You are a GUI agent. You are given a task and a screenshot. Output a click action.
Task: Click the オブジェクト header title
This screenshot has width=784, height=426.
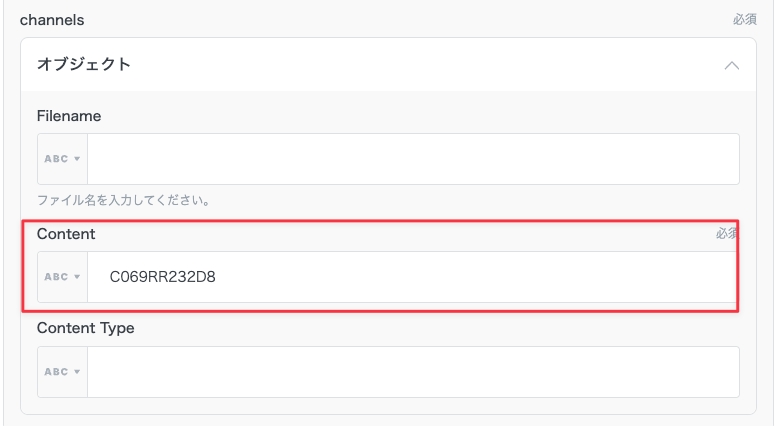pos(83,65)
